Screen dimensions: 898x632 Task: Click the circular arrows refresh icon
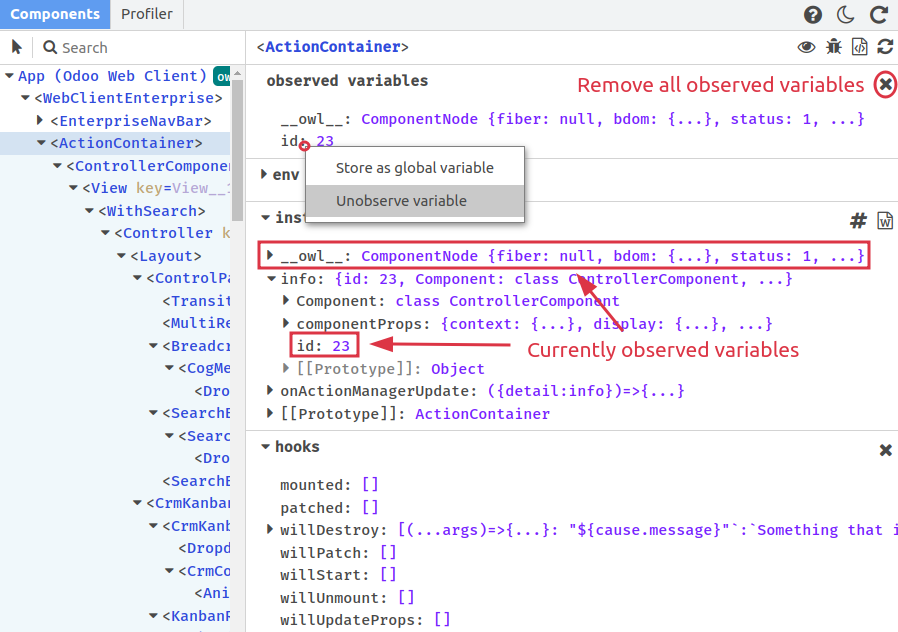[x=885, y=47]
